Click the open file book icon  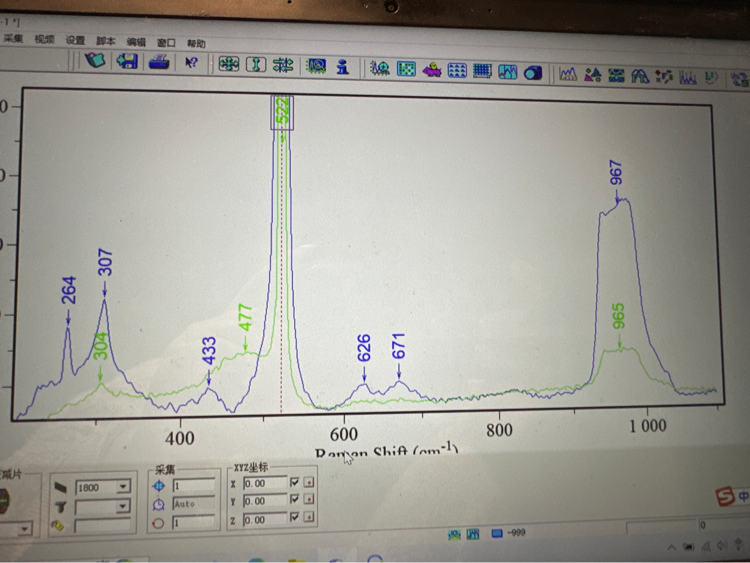pyautogui.click(x=95, y=61)
